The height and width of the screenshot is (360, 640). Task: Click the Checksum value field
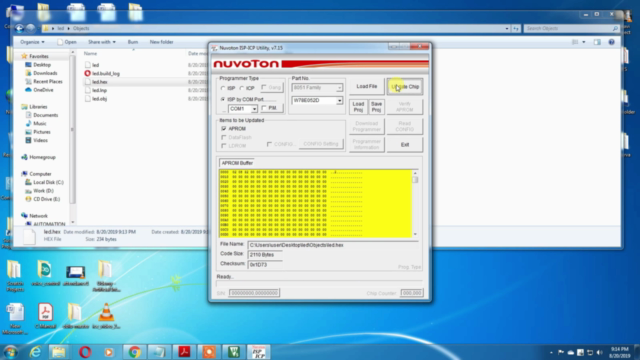click(x=265, y=264)
